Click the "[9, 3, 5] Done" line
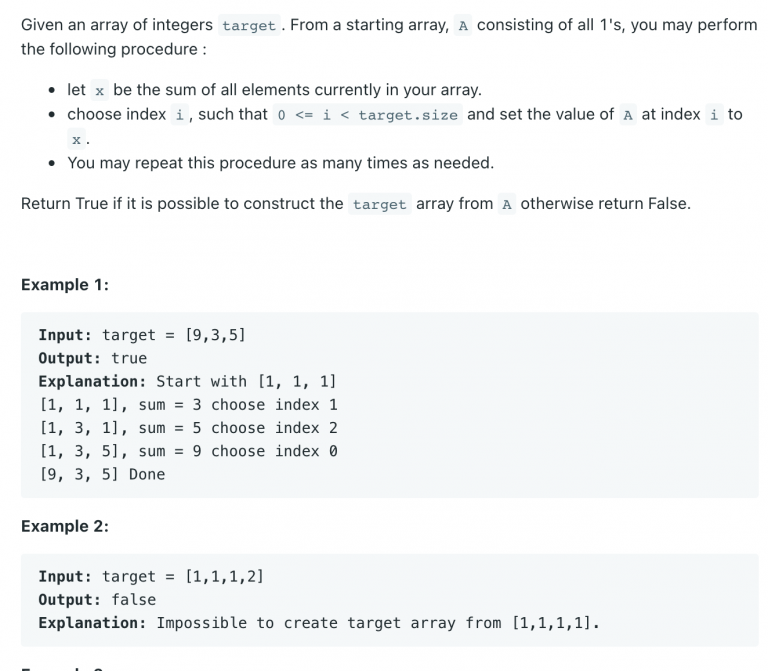This screenshot has height=671, width=768. pos(101,474)
